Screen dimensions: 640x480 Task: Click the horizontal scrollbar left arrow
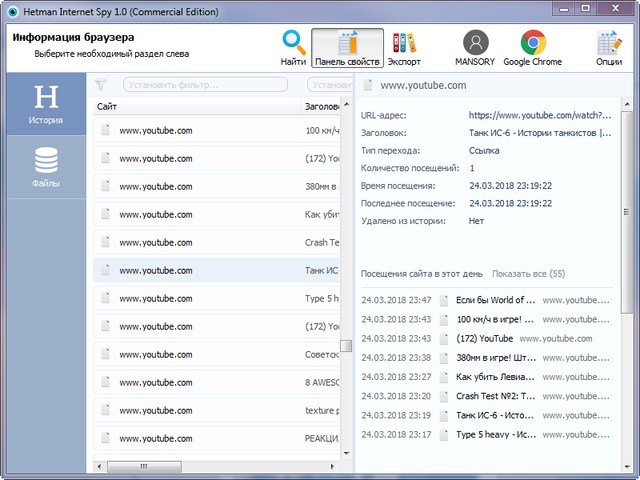tap(99, 466)
